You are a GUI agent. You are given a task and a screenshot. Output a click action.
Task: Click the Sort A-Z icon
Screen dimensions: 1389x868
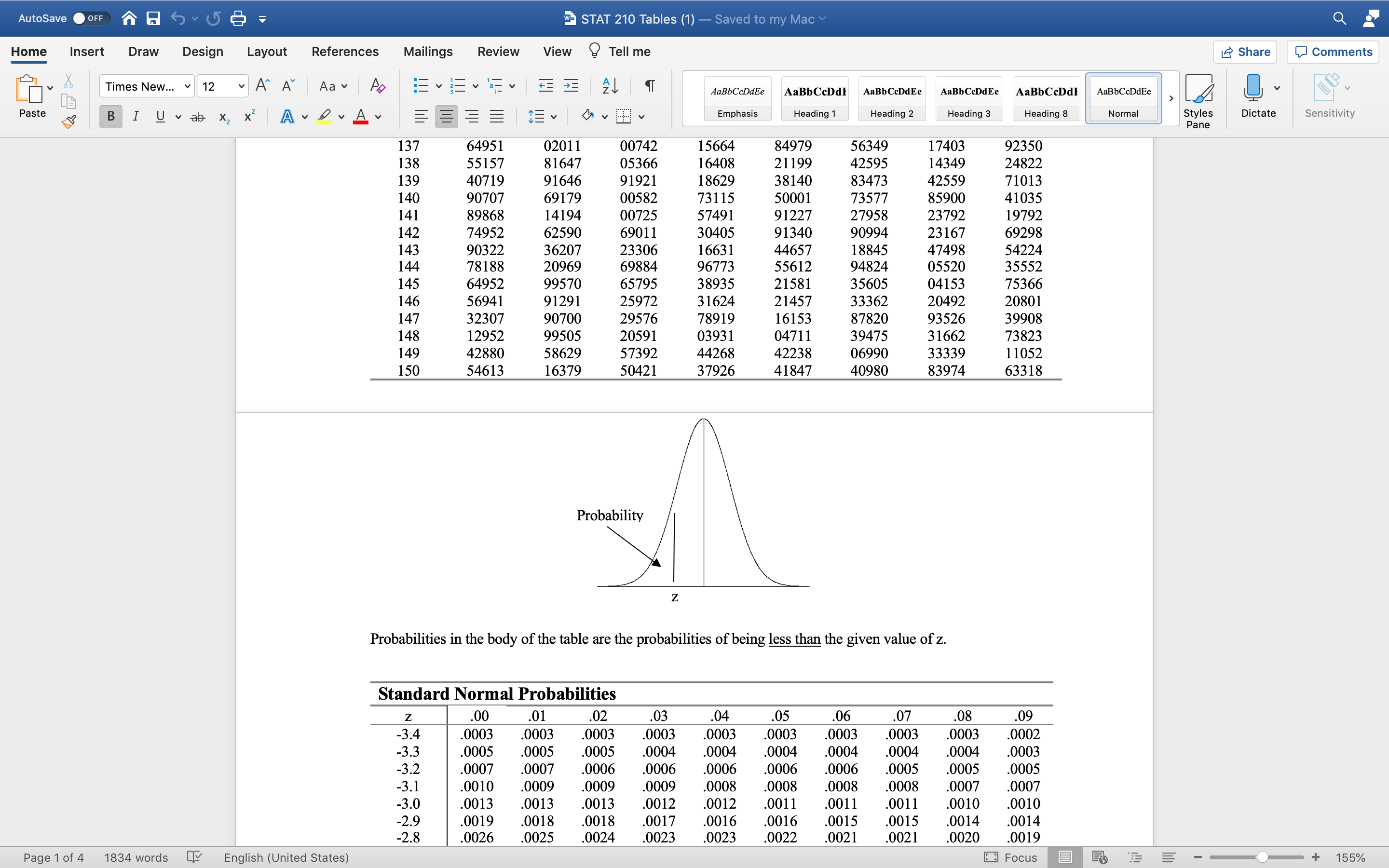pos(610,86)
